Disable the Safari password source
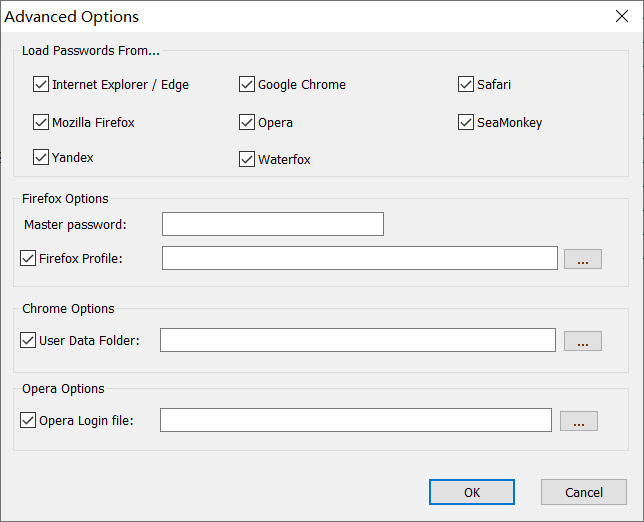The image size is (644, 522). pos(466,85)
